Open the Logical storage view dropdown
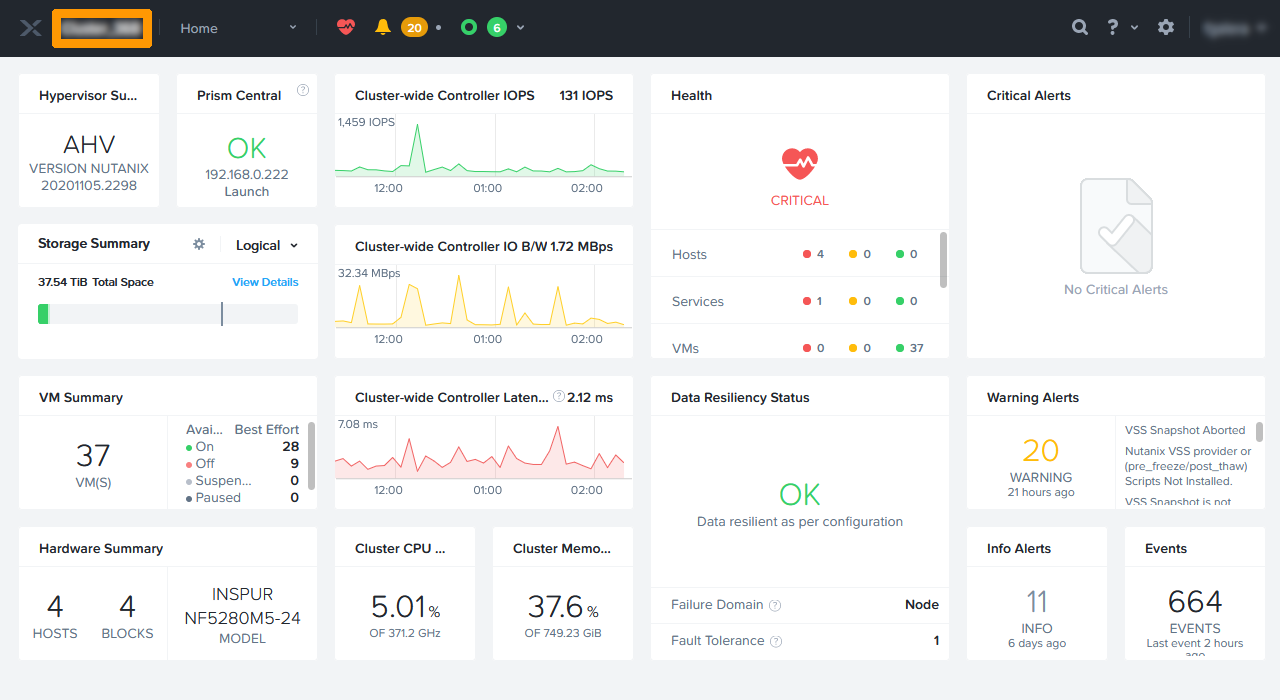The width and height of the screenshot is (1280, 700). [267, 245]
